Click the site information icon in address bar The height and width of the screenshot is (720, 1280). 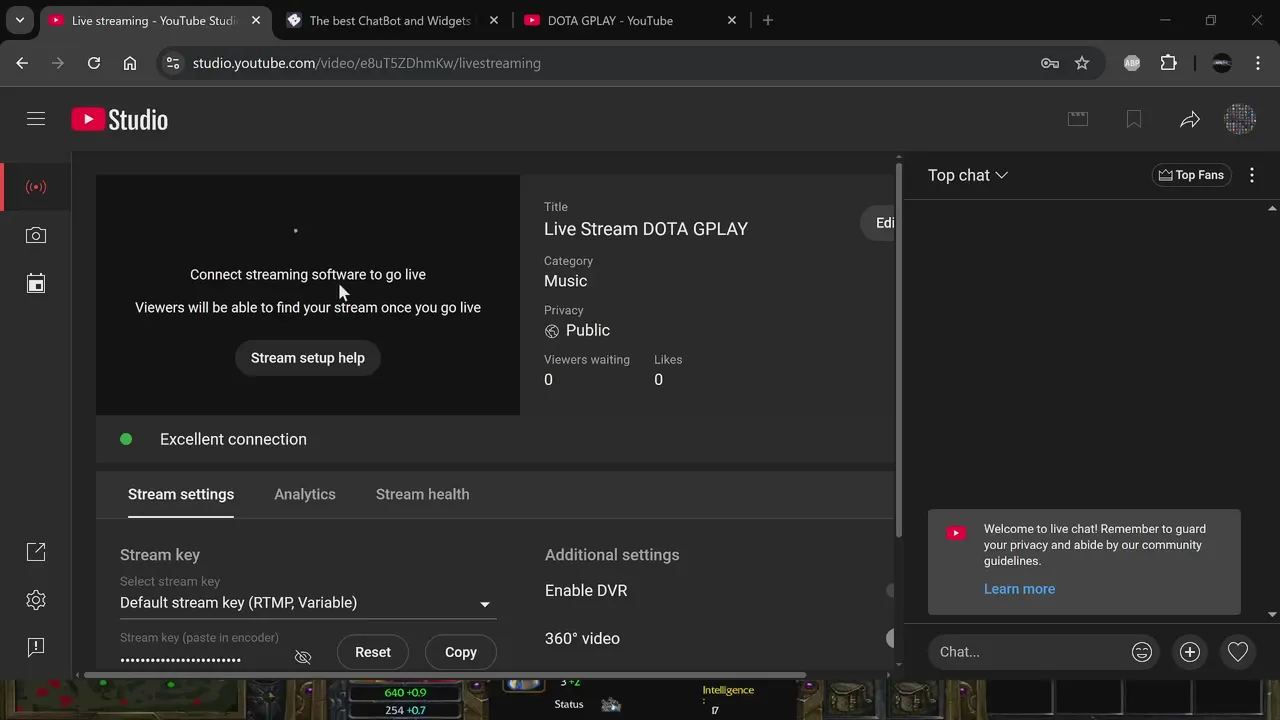click(173, 63)
